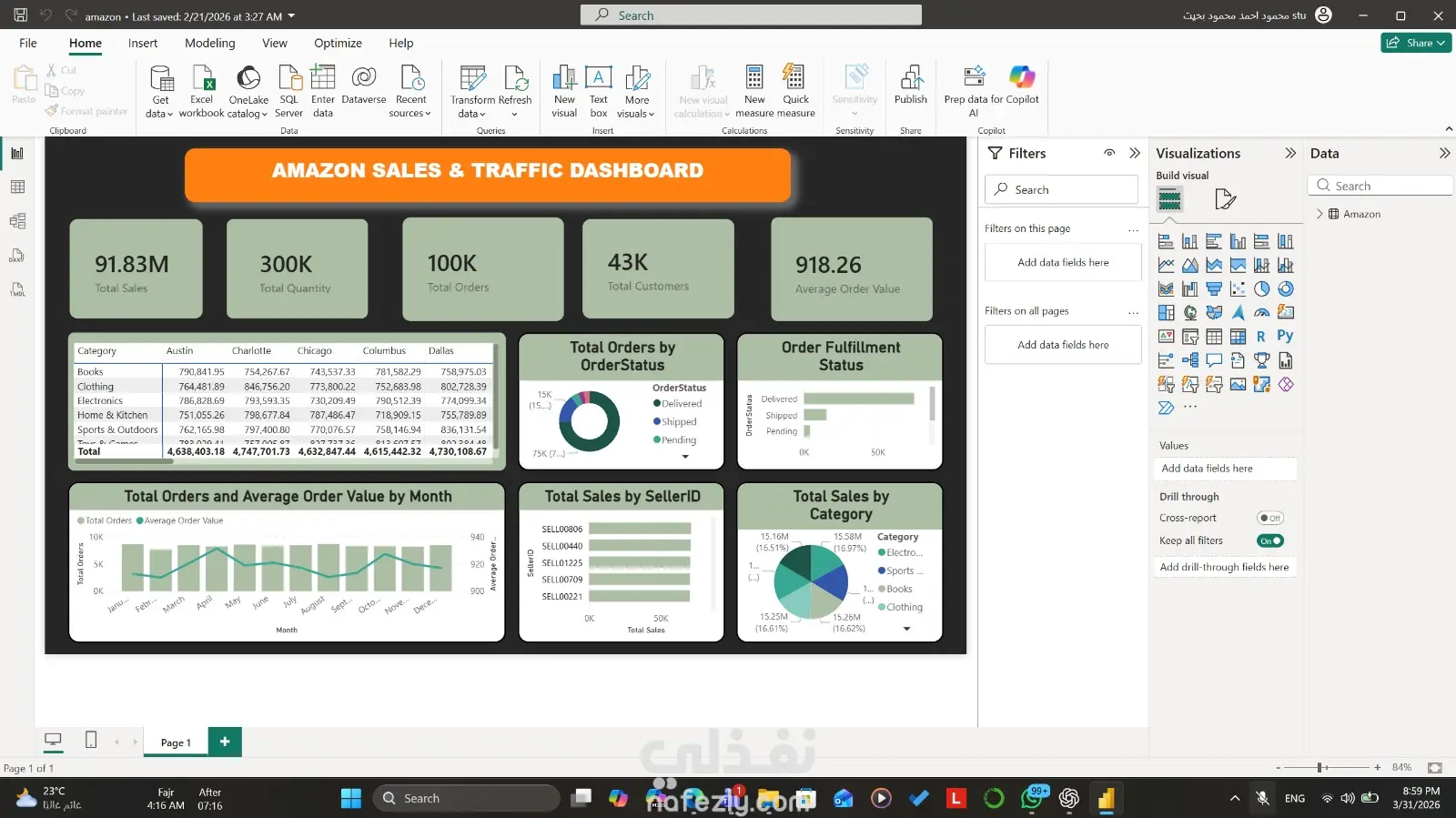The image size is (1456, 818).
Task: Create a Quick measure
Action: tap(796, 91)
